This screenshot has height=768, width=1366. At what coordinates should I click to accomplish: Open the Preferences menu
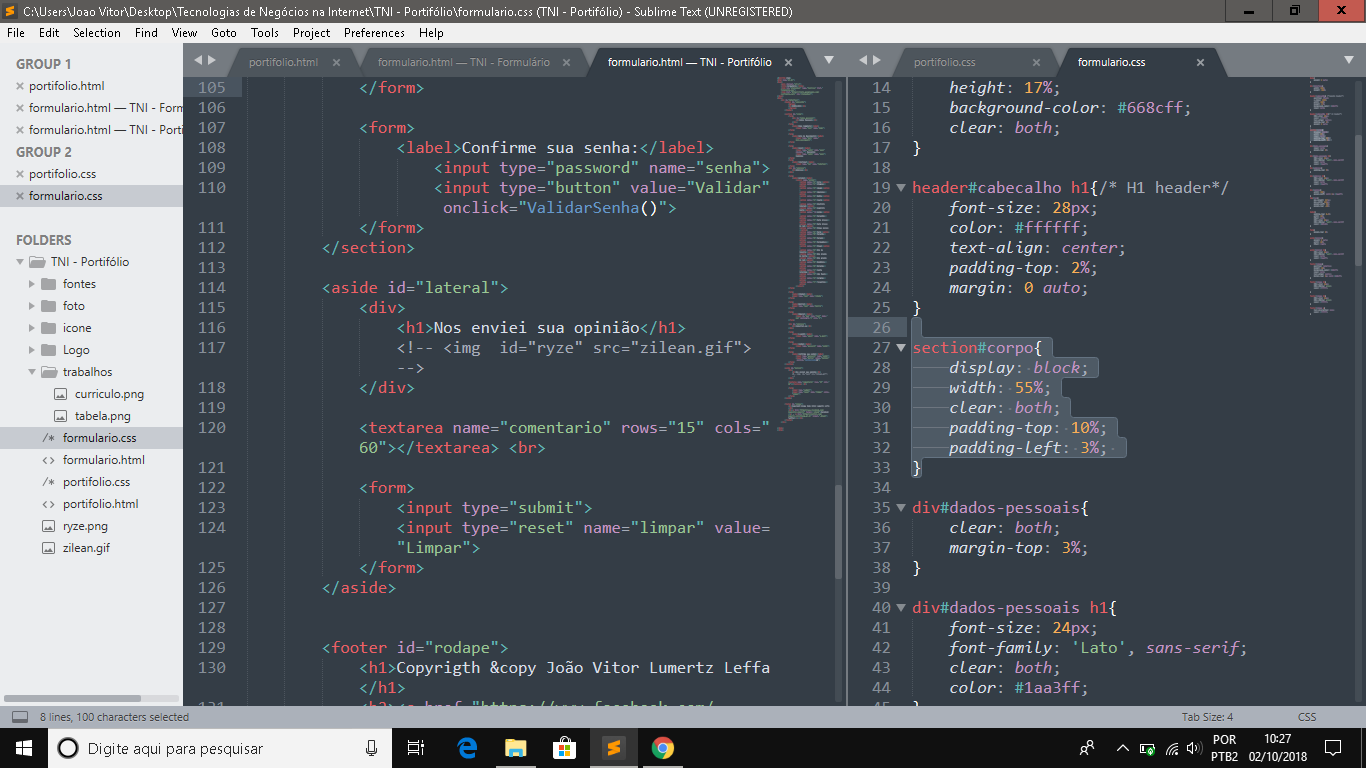[x=374, y=33]
